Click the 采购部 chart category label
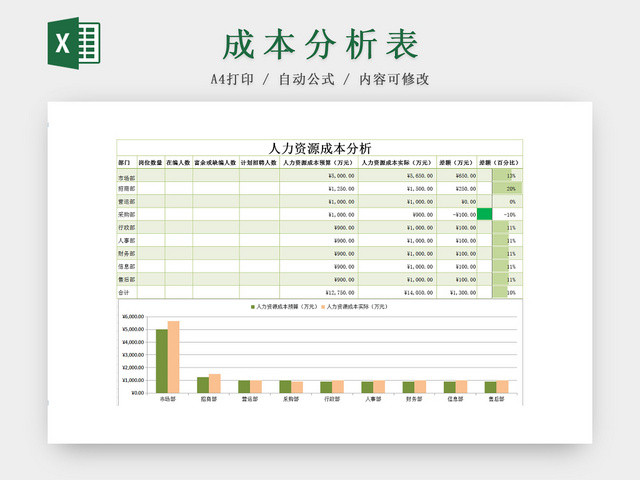640x480 pixels. [291, 399]
